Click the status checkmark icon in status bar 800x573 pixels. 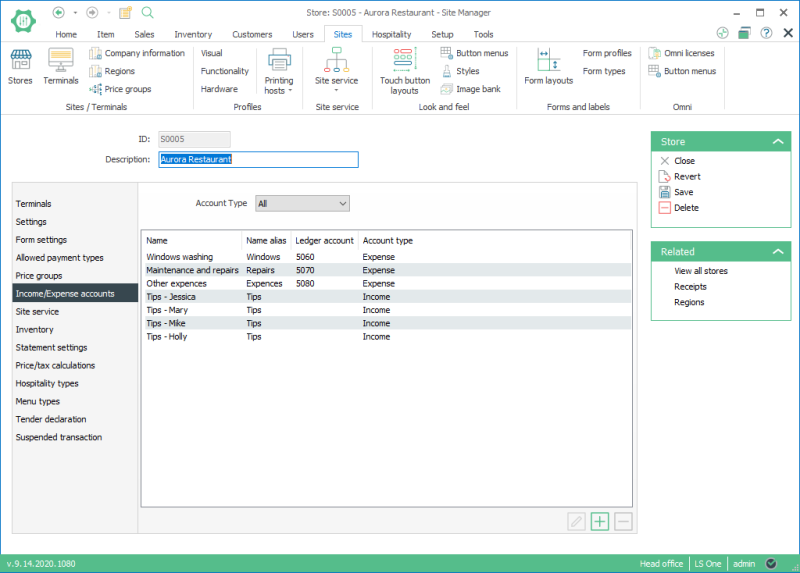click(771, 563)
